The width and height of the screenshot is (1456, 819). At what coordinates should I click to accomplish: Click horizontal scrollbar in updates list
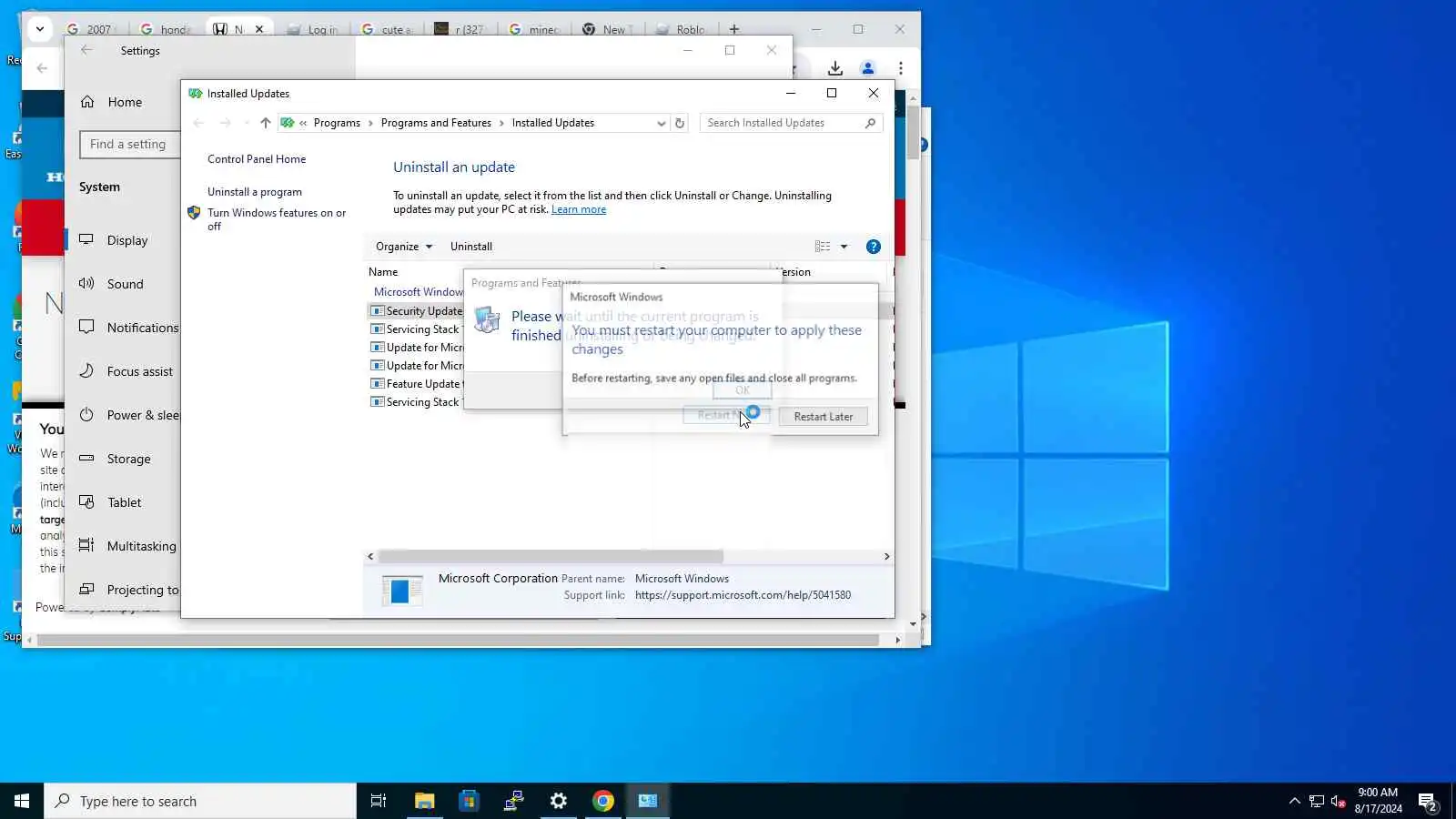(551, 556)
